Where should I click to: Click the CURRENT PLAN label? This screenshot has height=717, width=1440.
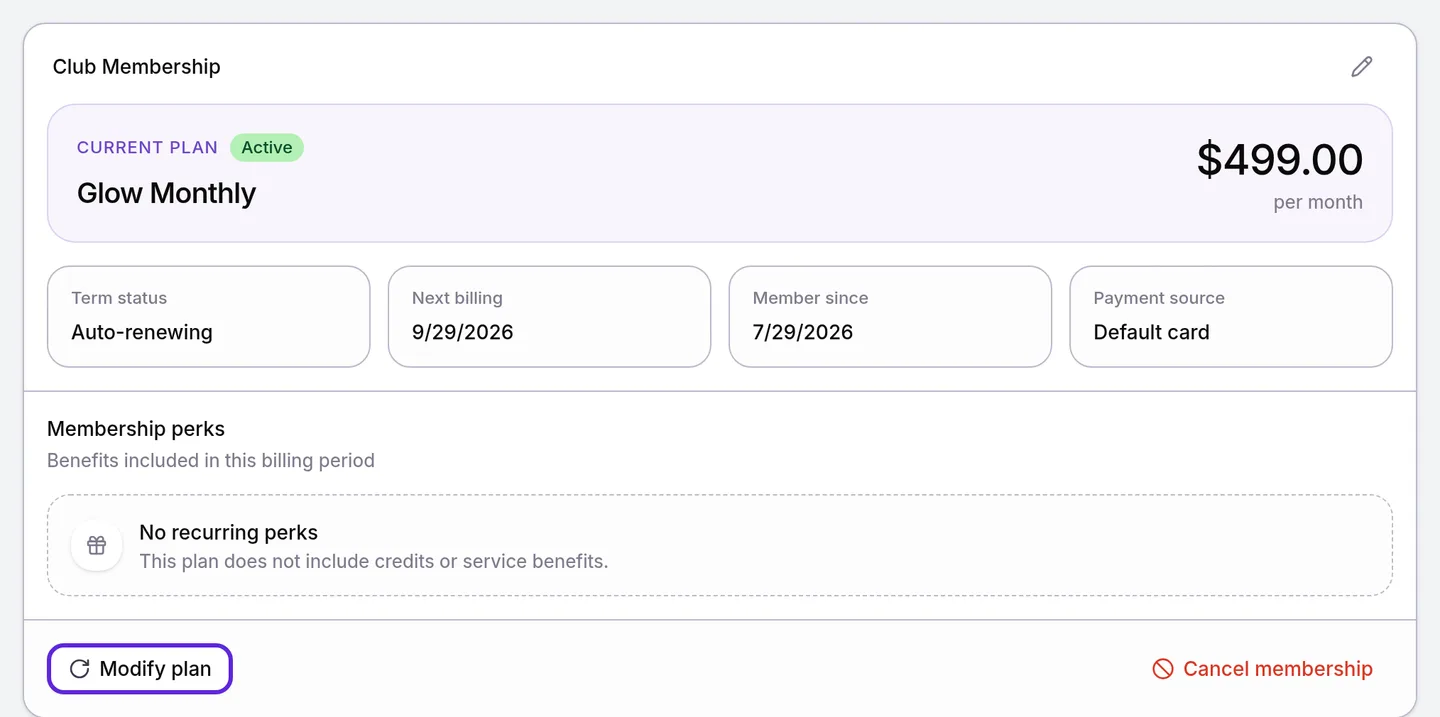click(x=147, y=147)
